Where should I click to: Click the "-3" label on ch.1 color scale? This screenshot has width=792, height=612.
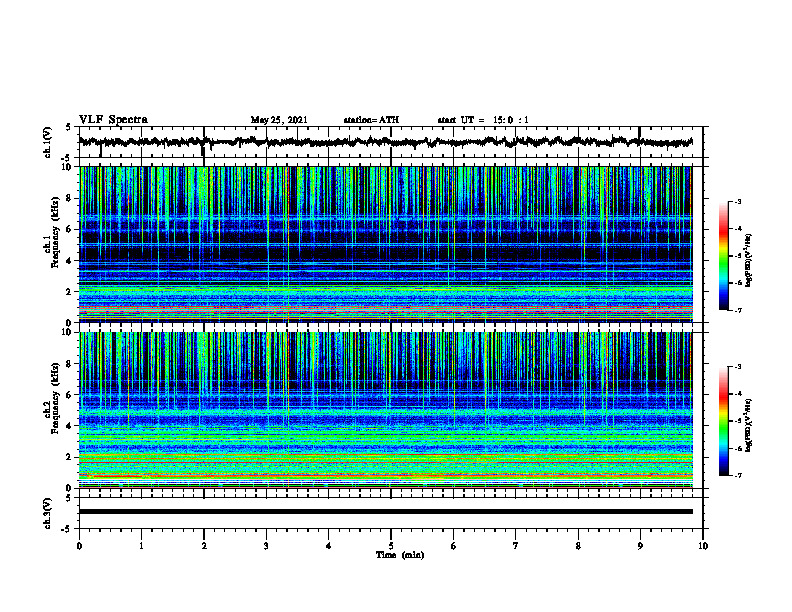[738, 201]
